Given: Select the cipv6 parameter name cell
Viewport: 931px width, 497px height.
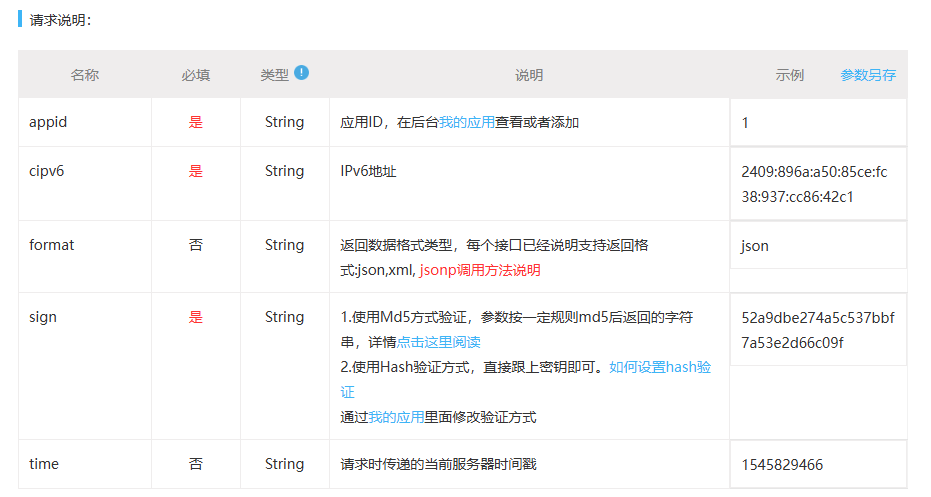Looking at the screenshot, I should coord(85,183).
